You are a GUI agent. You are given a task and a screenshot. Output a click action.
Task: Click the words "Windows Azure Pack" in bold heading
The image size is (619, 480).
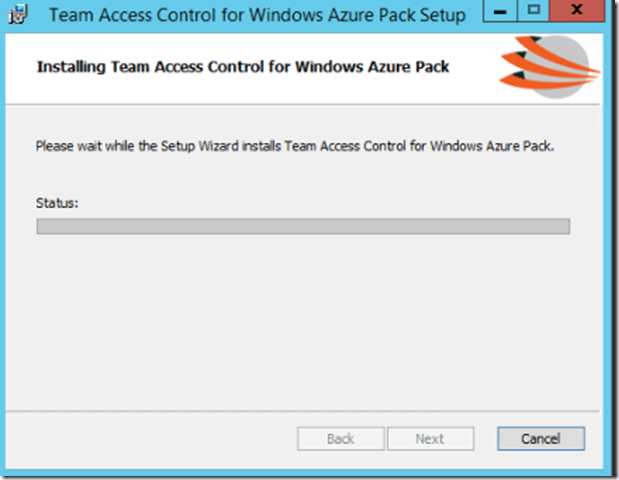point(378,68)
